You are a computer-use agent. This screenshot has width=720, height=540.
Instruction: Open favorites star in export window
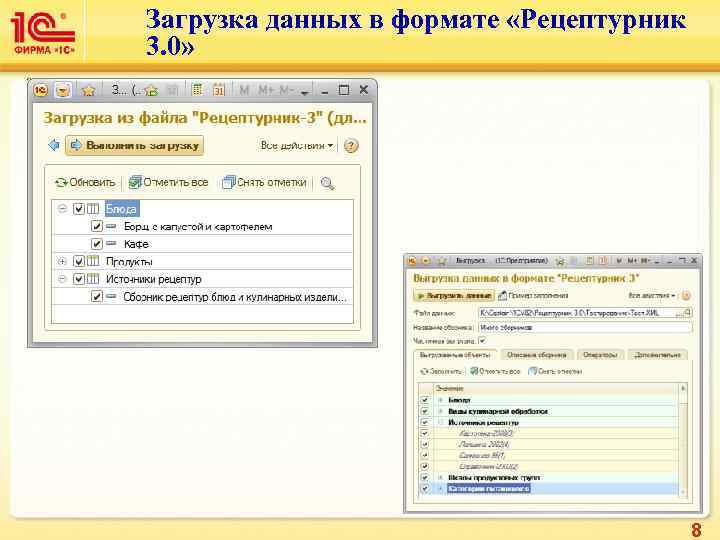(x=442, y=261)
